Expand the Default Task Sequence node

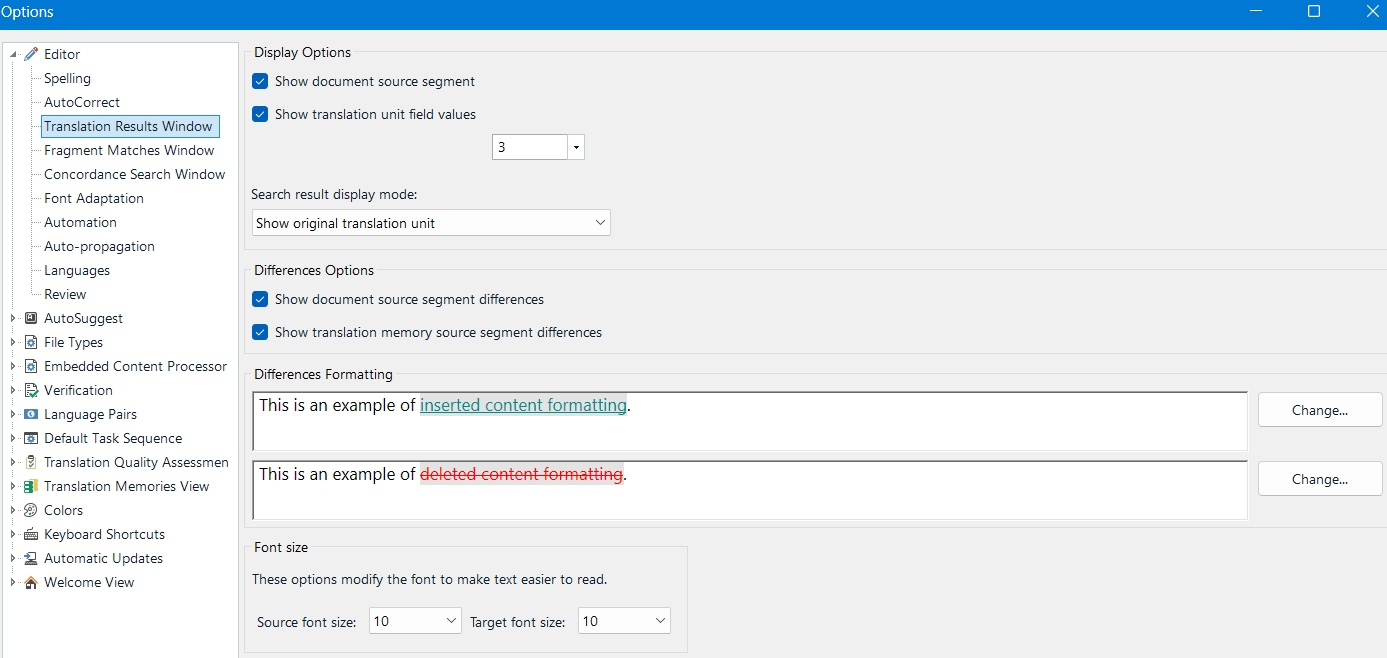(x=14, y=438)
